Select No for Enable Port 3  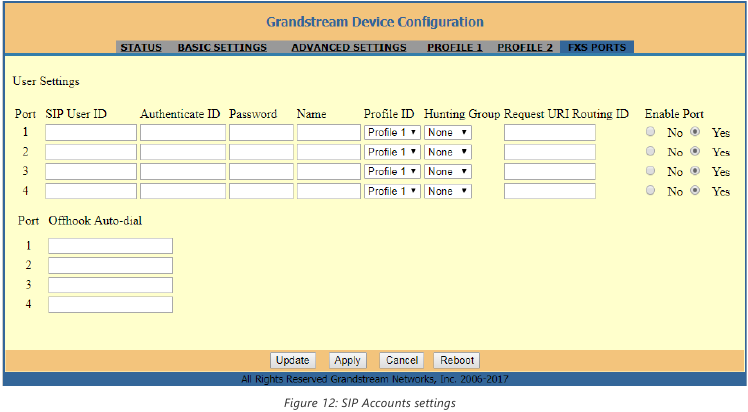click(650, 171)
